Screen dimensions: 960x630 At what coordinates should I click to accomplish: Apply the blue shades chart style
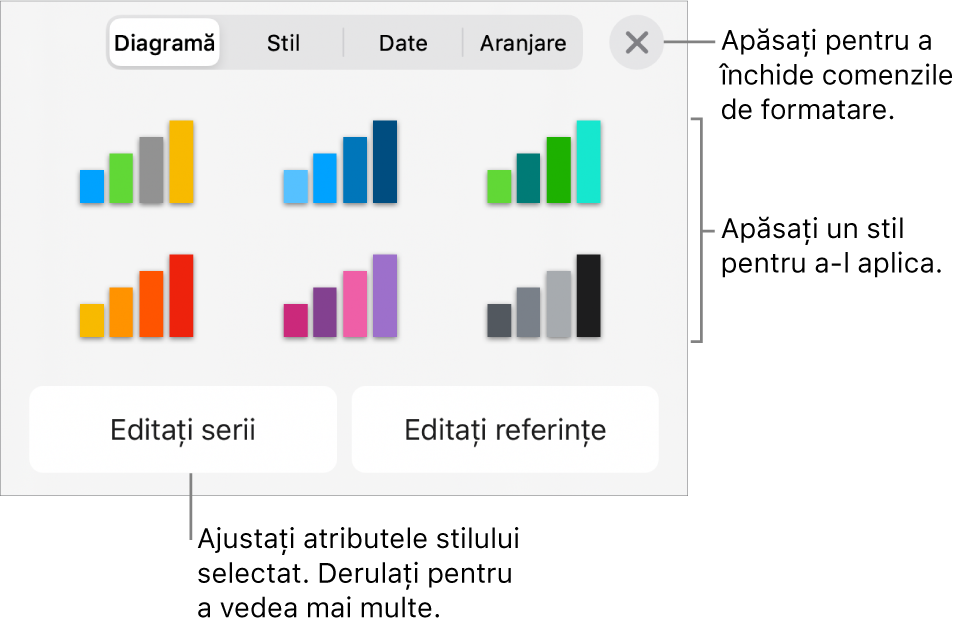point(340,163)
